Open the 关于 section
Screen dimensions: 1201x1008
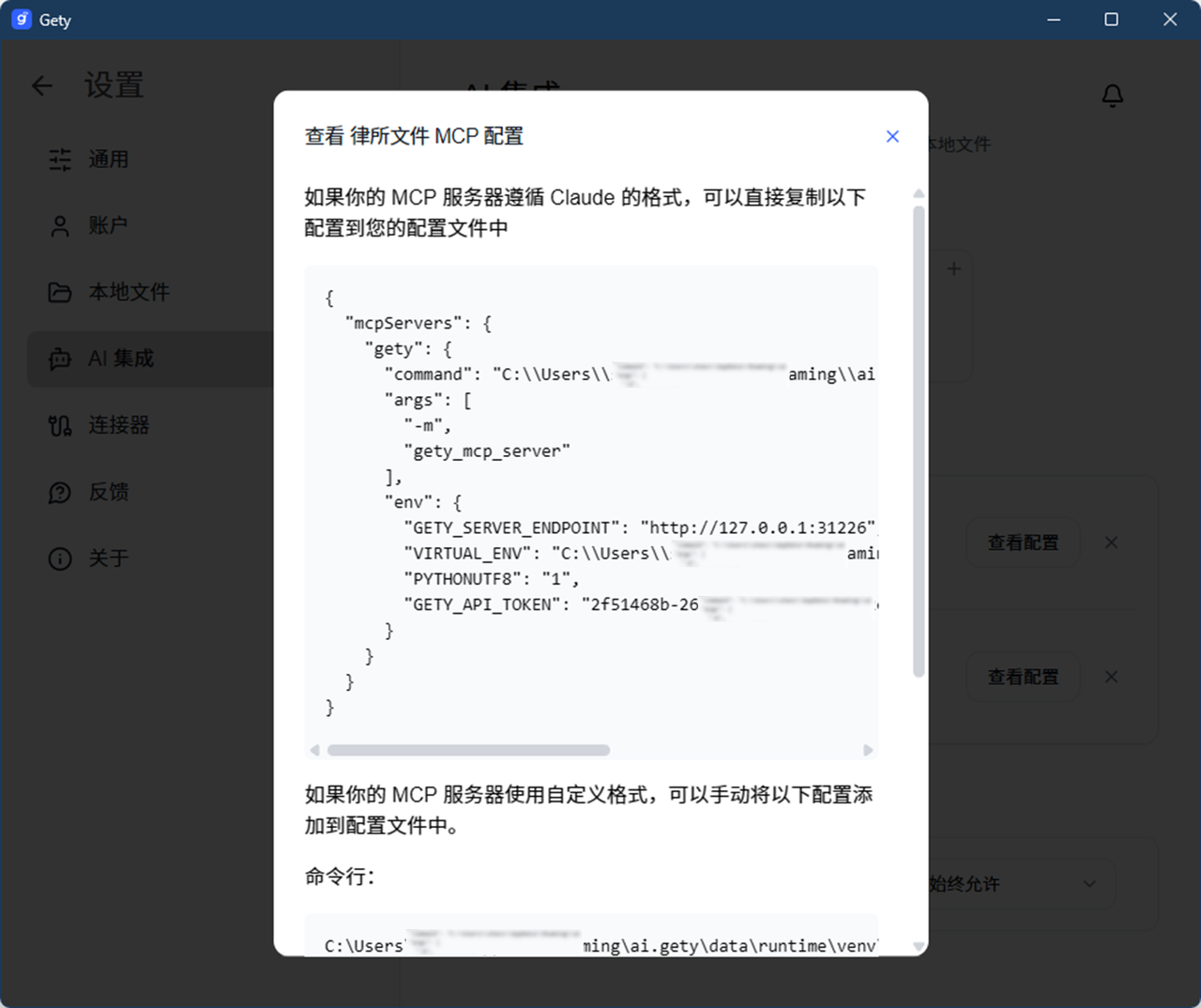click(x=150, y=558)
